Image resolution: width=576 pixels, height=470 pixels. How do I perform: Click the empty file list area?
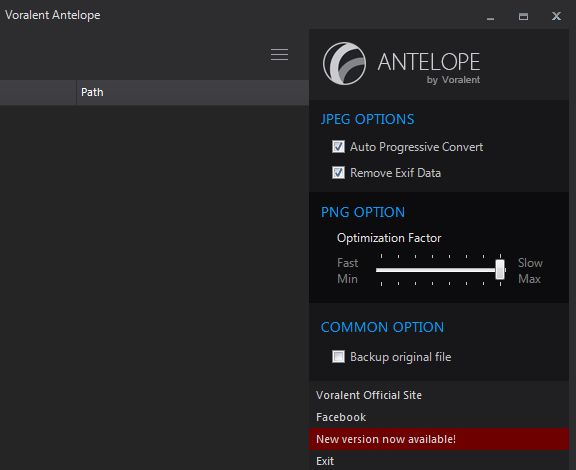pyautogui.click(x=154, y=287)
